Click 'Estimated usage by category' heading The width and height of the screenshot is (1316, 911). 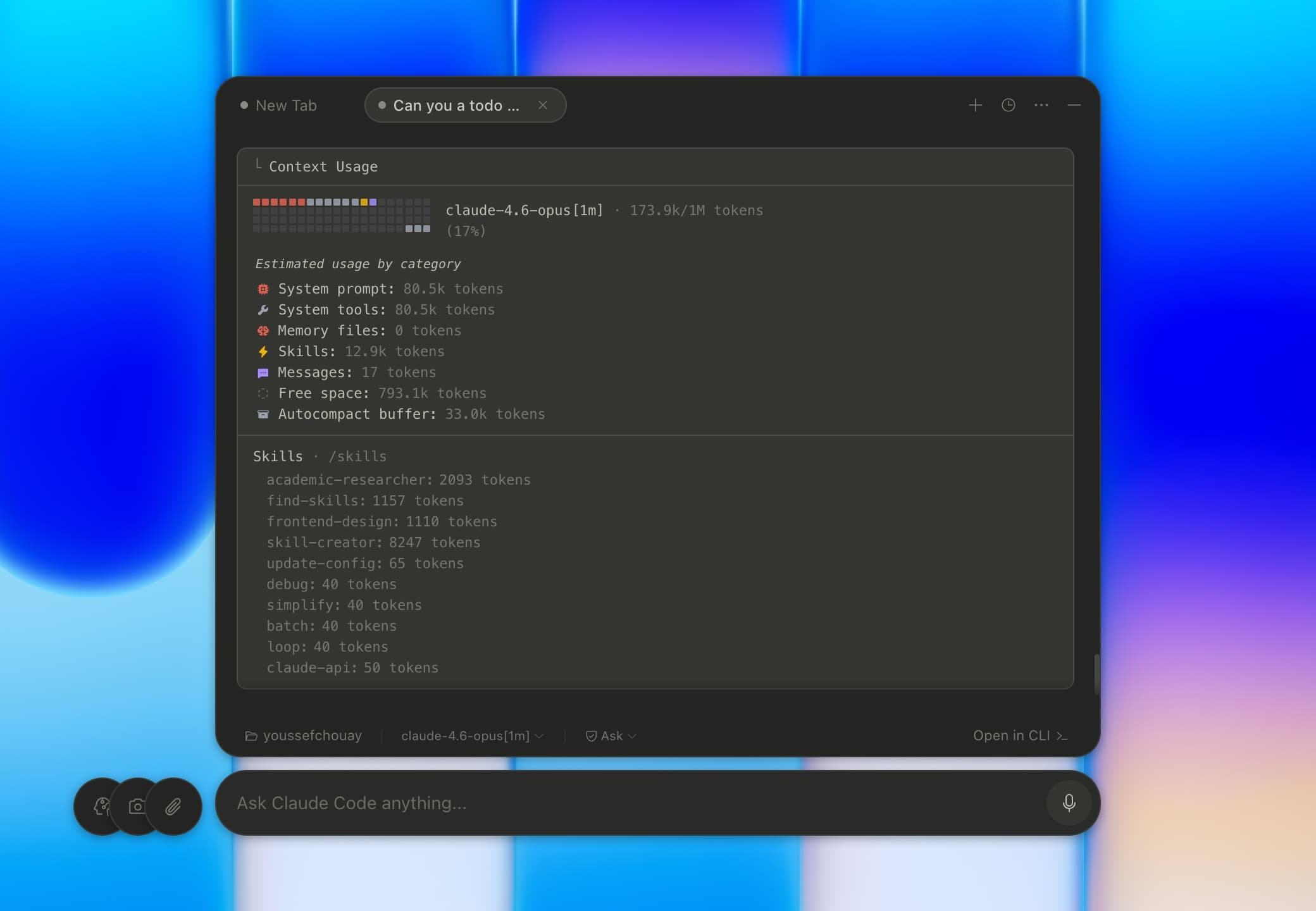[357, 264]
